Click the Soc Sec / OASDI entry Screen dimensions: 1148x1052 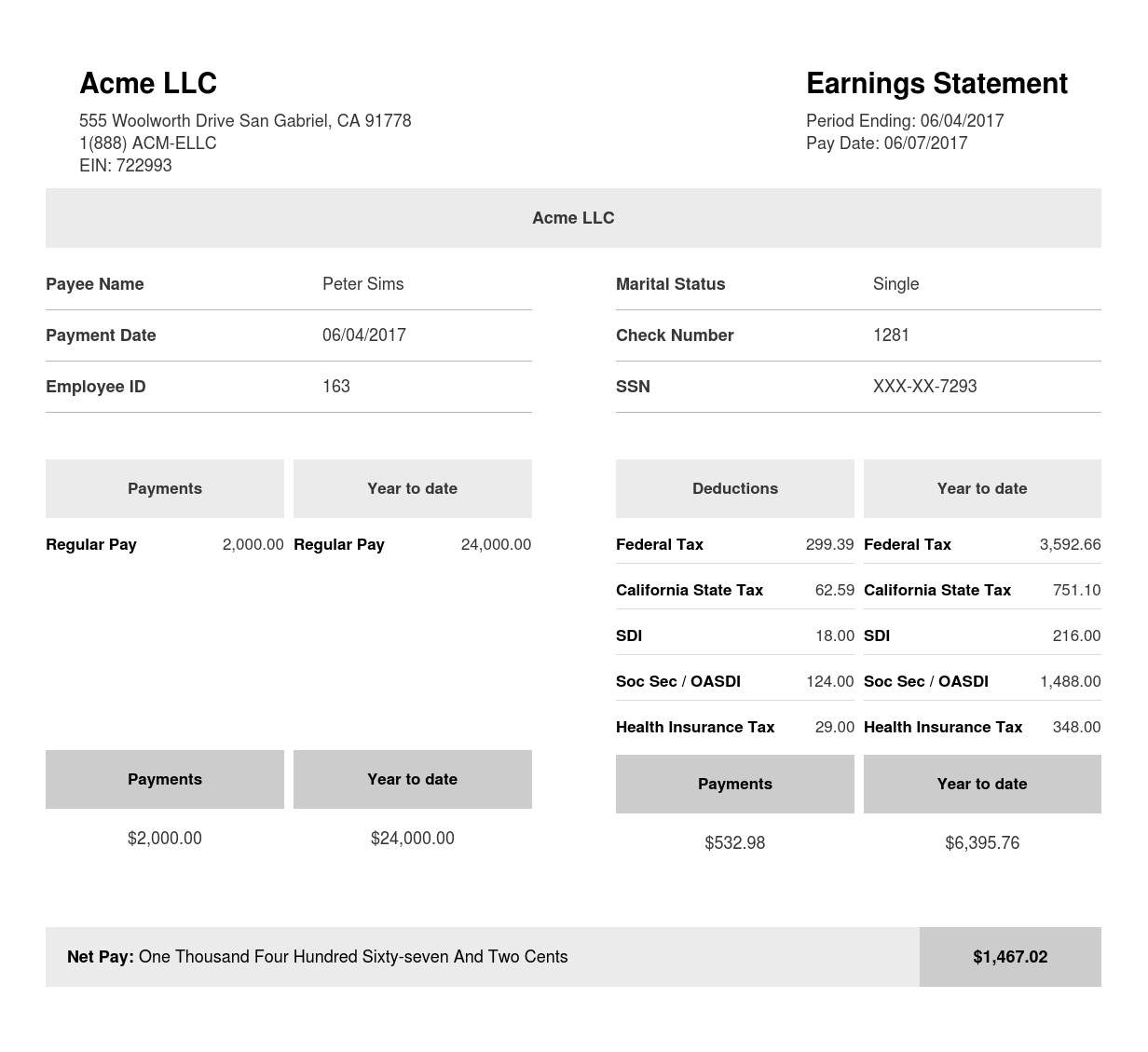677,681
